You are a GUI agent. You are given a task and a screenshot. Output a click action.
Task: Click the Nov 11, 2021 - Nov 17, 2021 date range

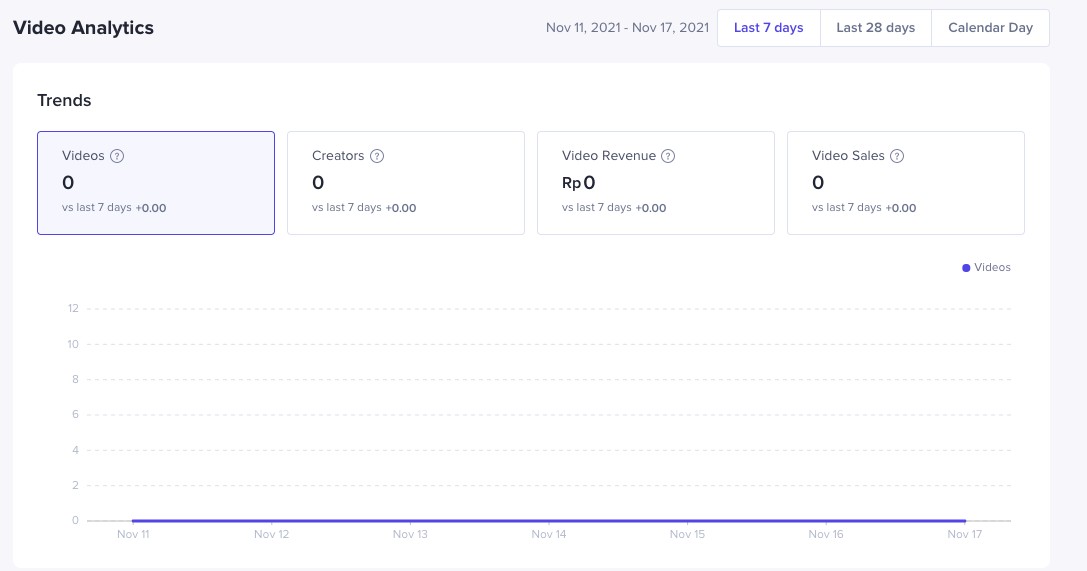tap(627, 28)
